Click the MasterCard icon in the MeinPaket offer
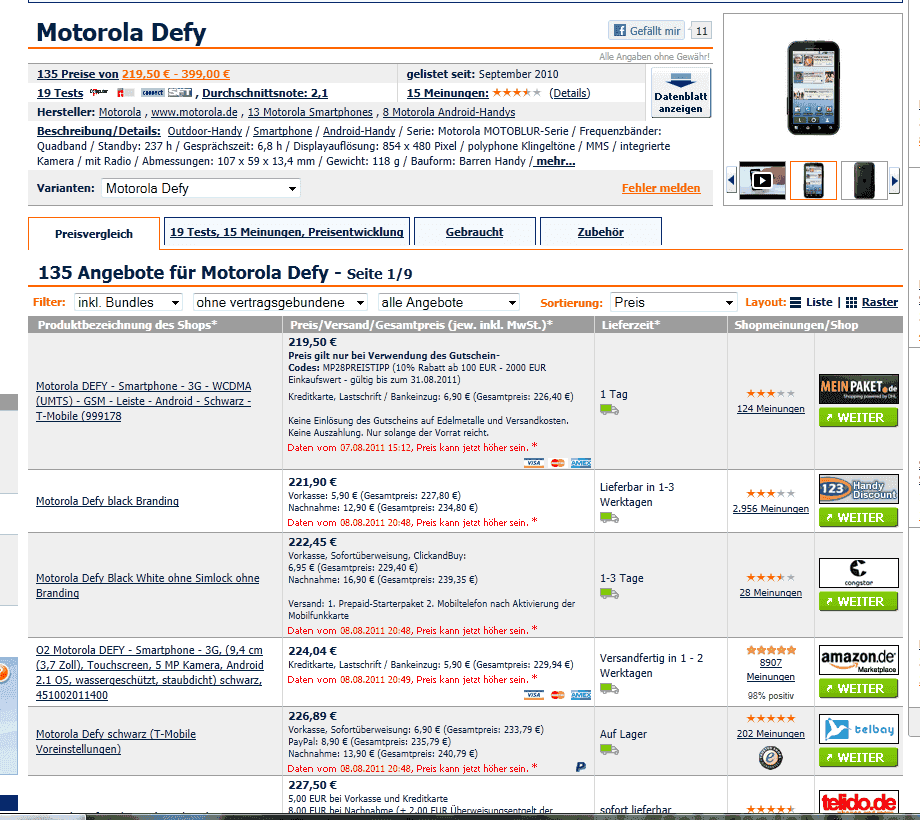 557,463
